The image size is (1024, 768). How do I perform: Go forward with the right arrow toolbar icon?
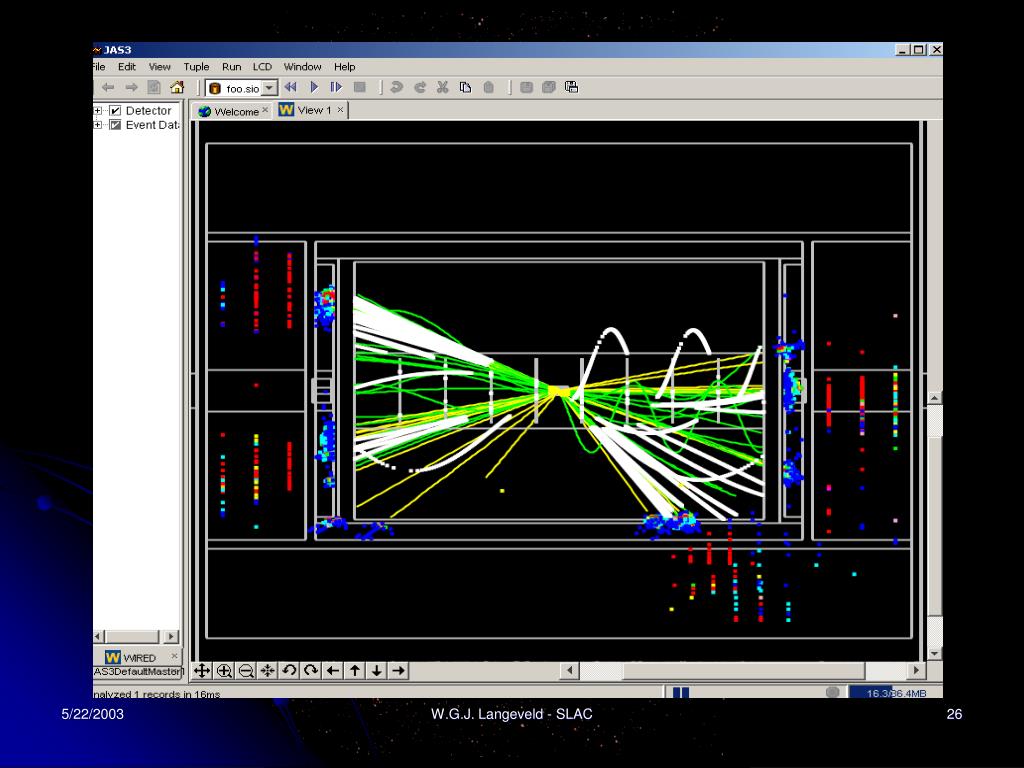[x=131, y=88]
